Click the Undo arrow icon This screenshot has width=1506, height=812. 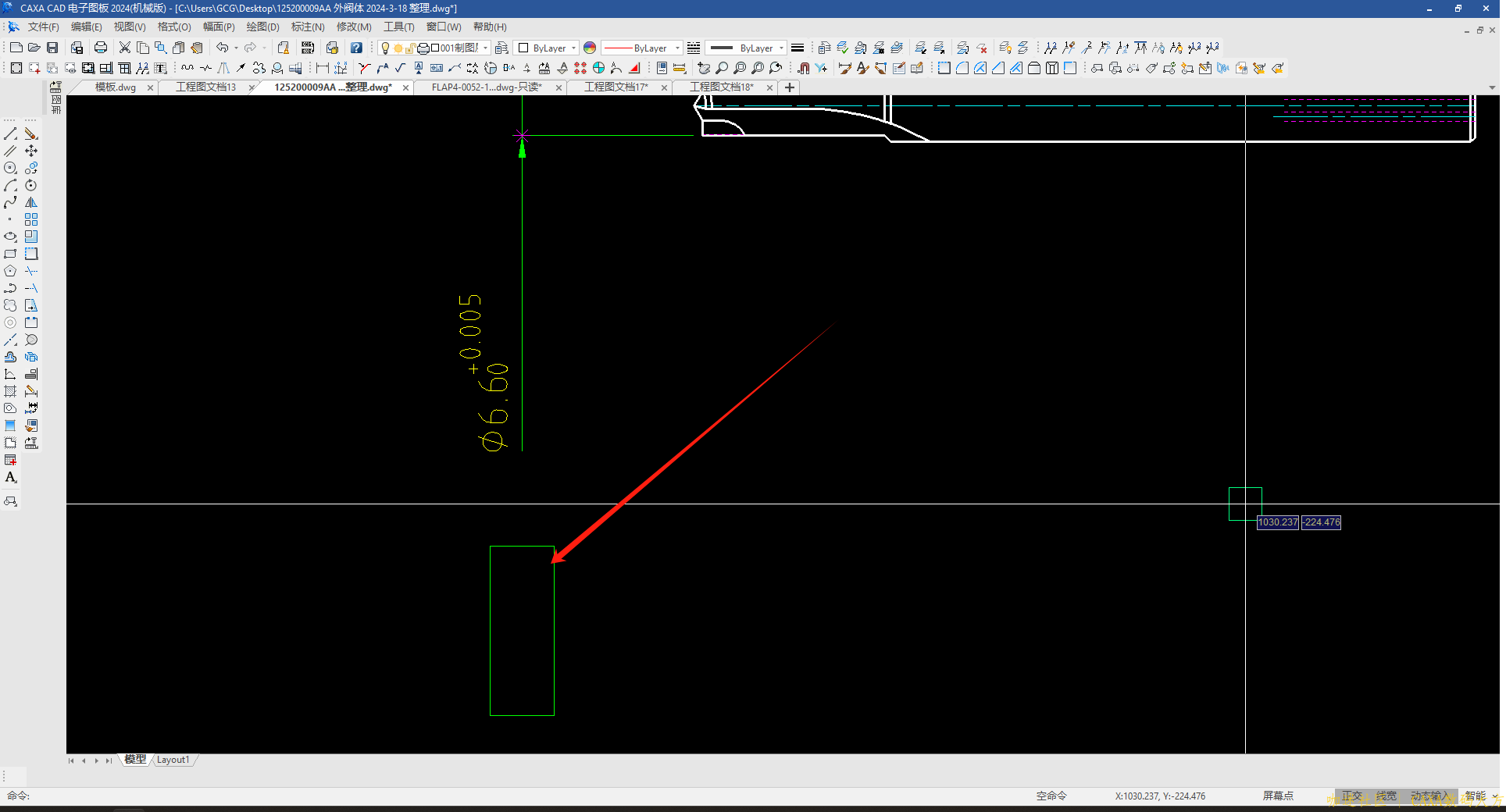(x=222, y=48)
